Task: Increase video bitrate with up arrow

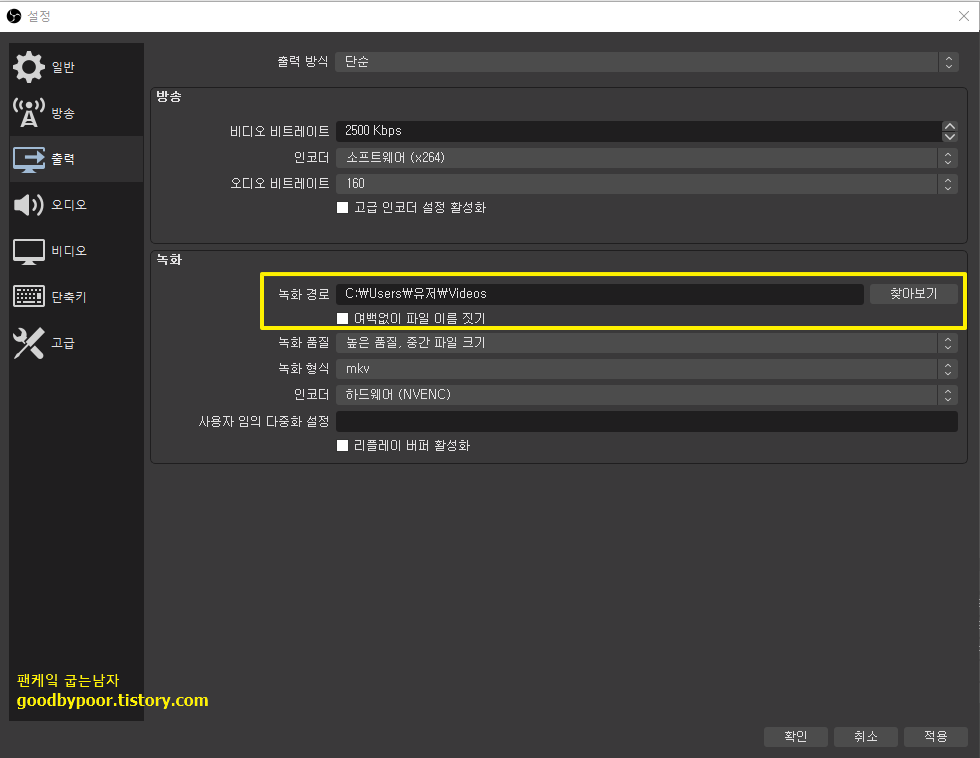Action: 949,126
